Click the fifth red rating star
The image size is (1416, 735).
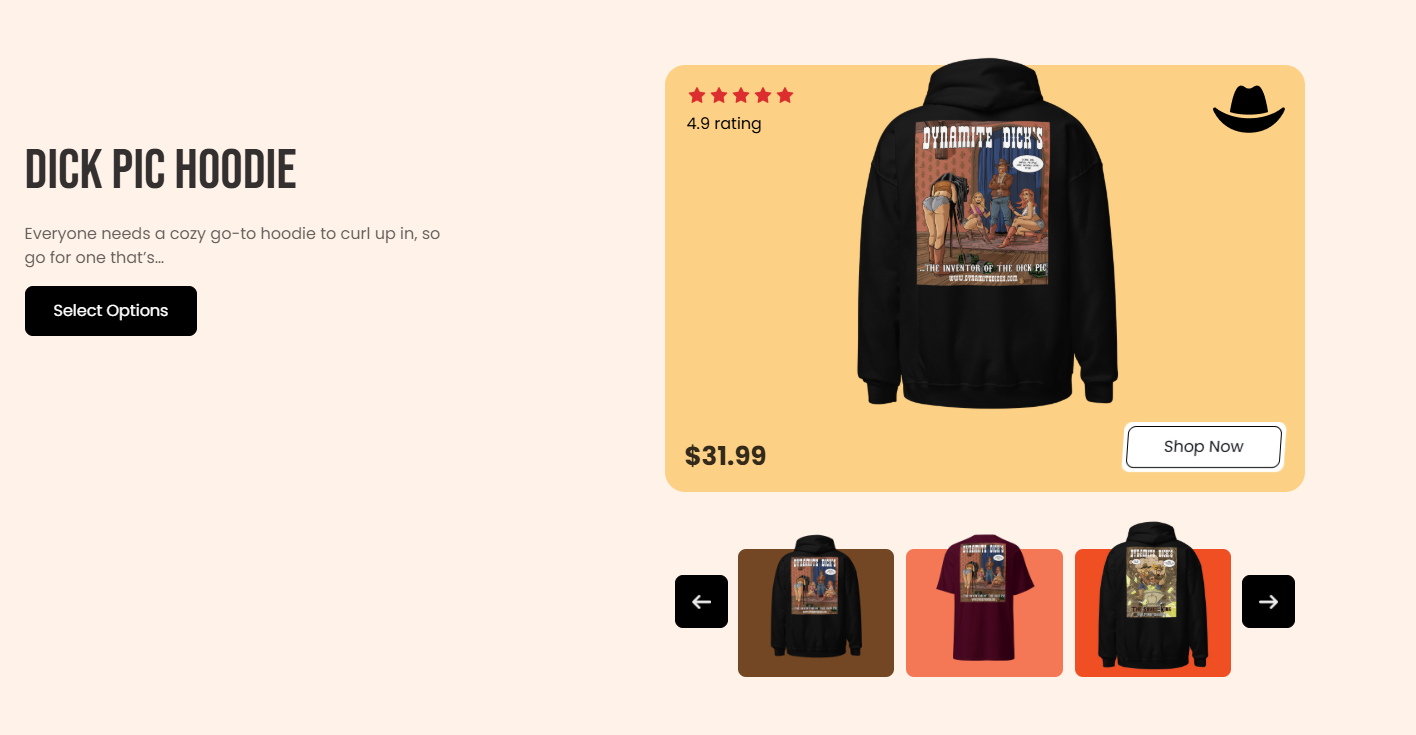[785, 95]
